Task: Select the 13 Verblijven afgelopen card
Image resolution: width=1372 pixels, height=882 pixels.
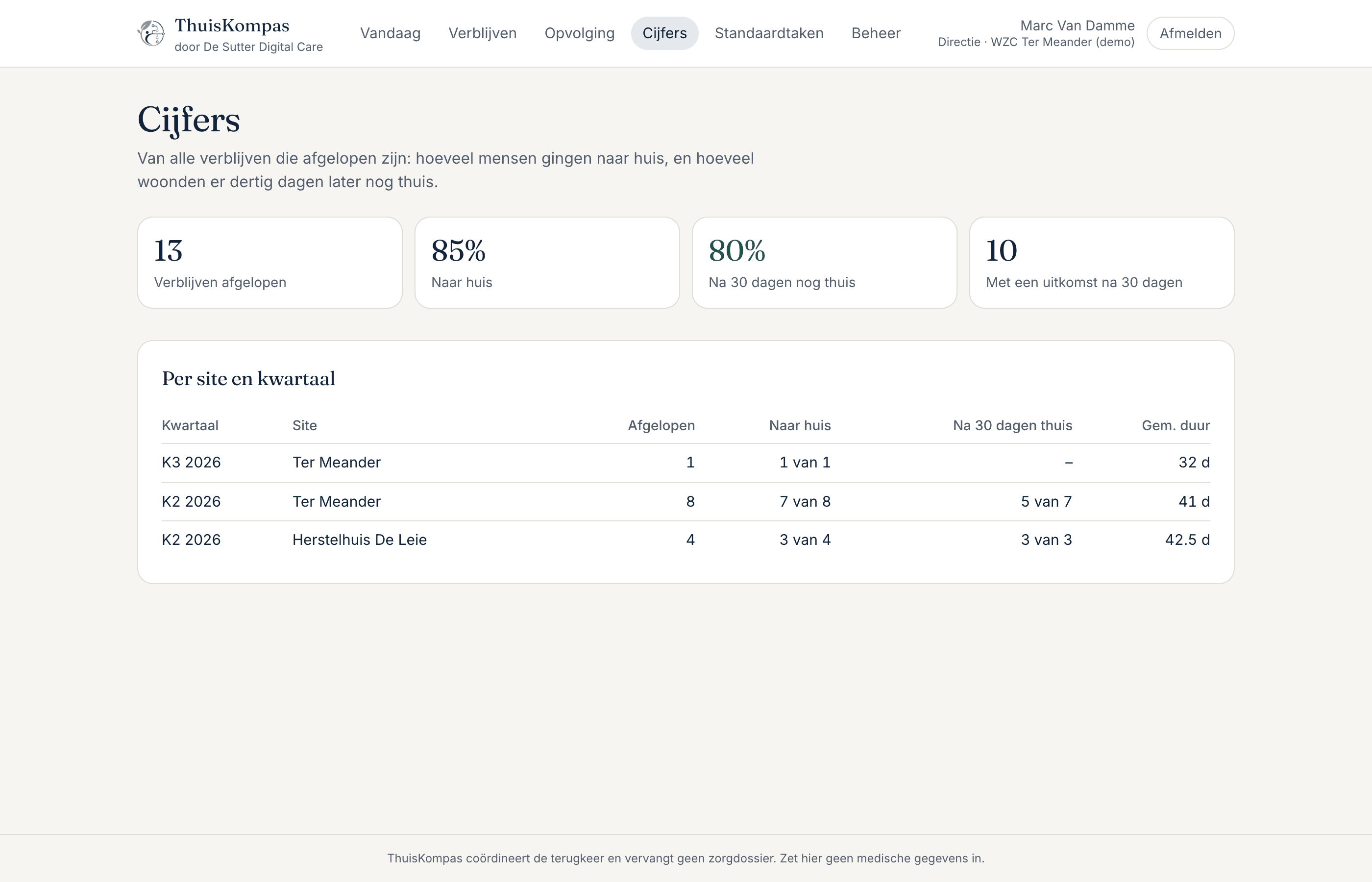Action: click(269, 262)
